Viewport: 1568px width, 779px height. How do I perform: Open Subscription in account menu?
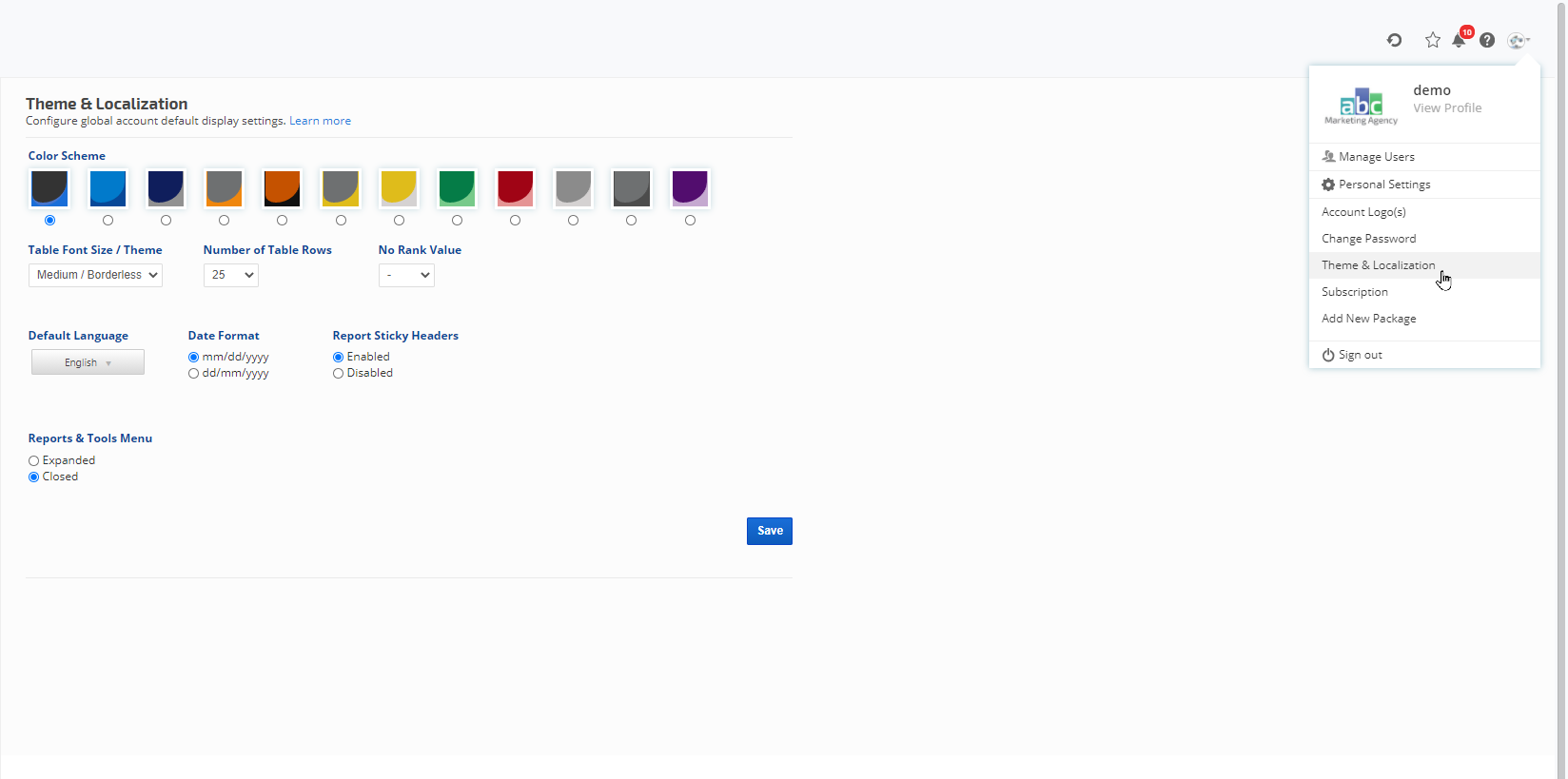[x=1354, y=292]
